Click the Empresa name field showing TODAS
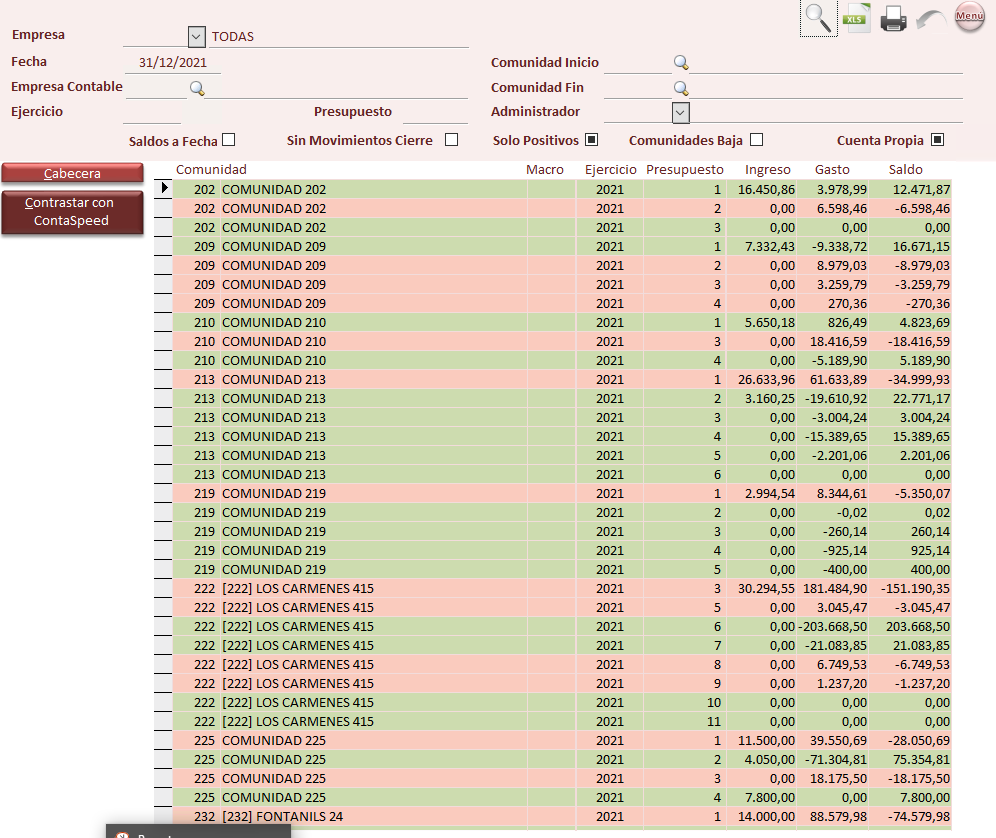Screen dimensions: 996x838 click(x=339, y=37)
